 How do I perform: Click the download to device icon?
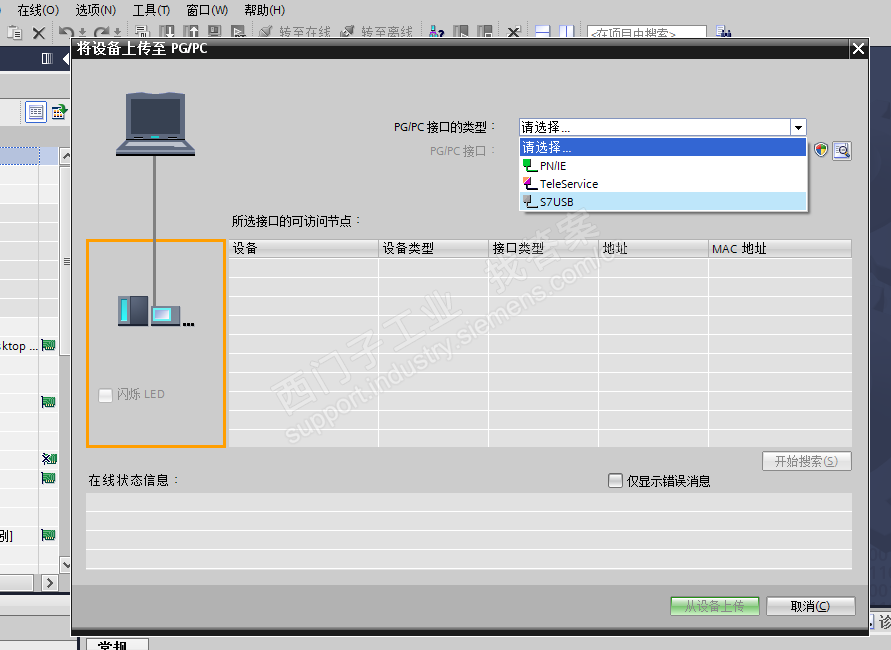click(166, 32)
